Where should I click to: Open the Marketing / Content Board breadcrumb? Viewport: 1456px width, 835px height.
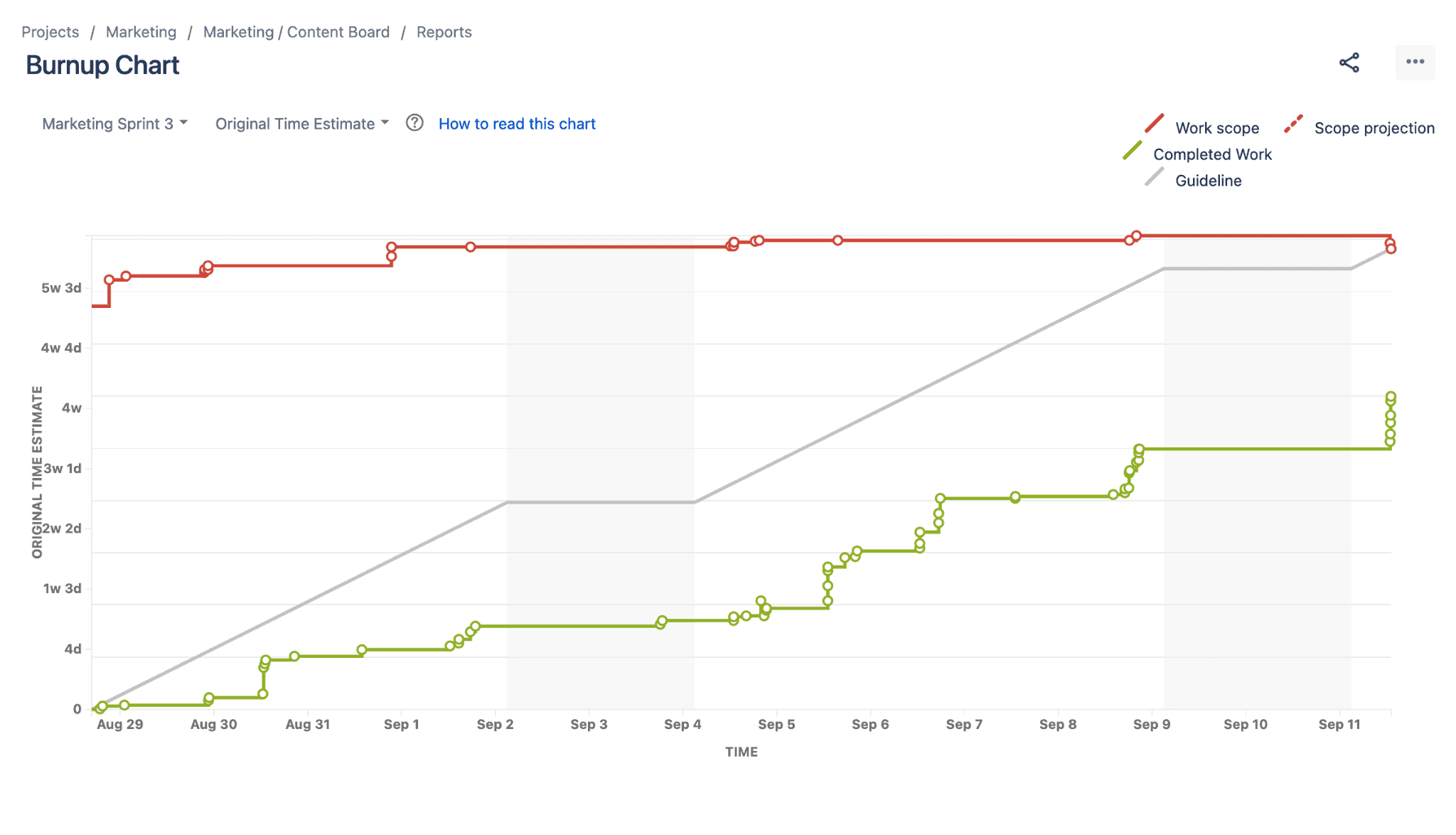(296, 31)
